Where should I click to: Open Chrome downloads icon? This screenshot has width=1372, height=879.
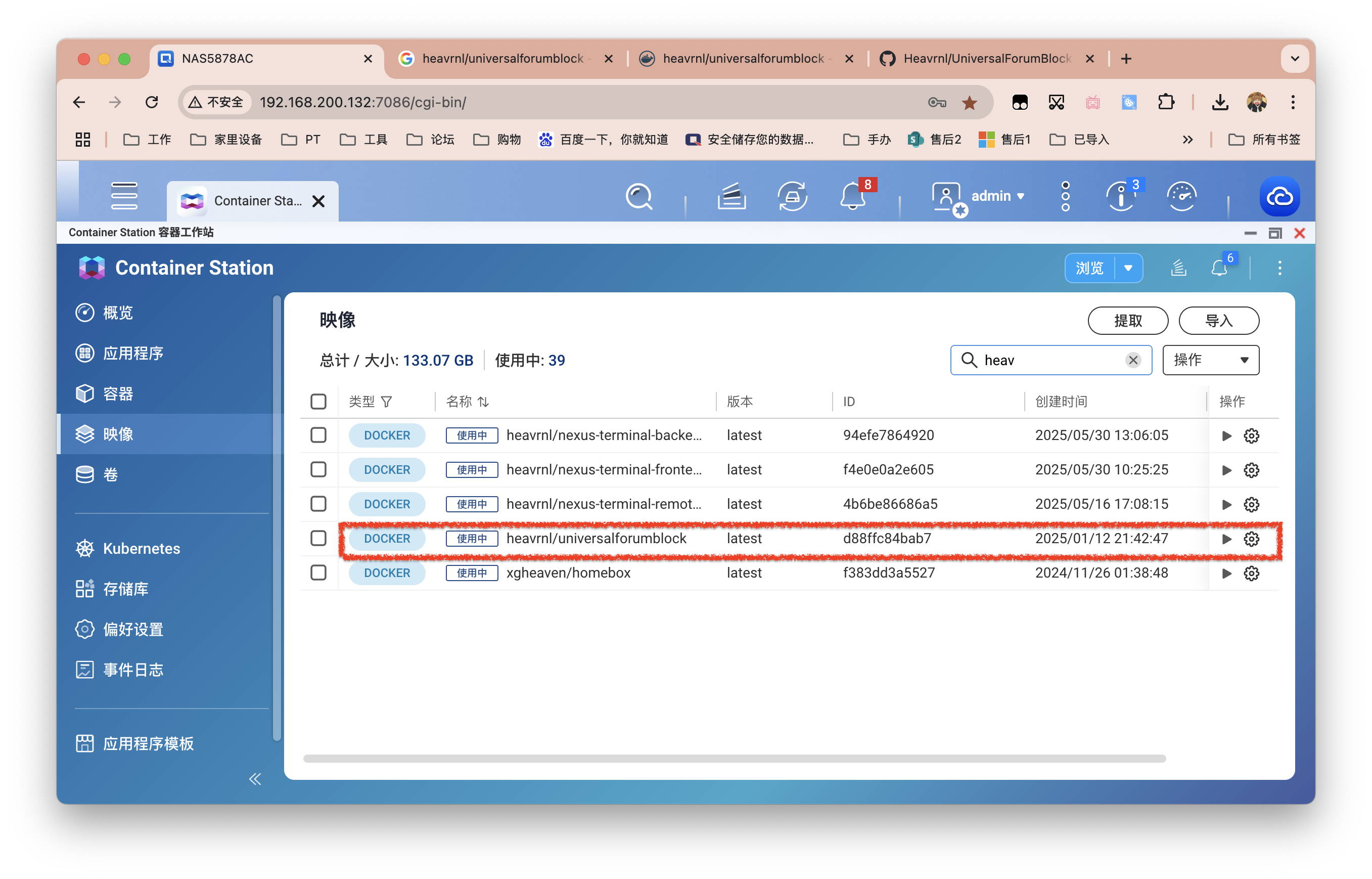tap(1220, 102)
